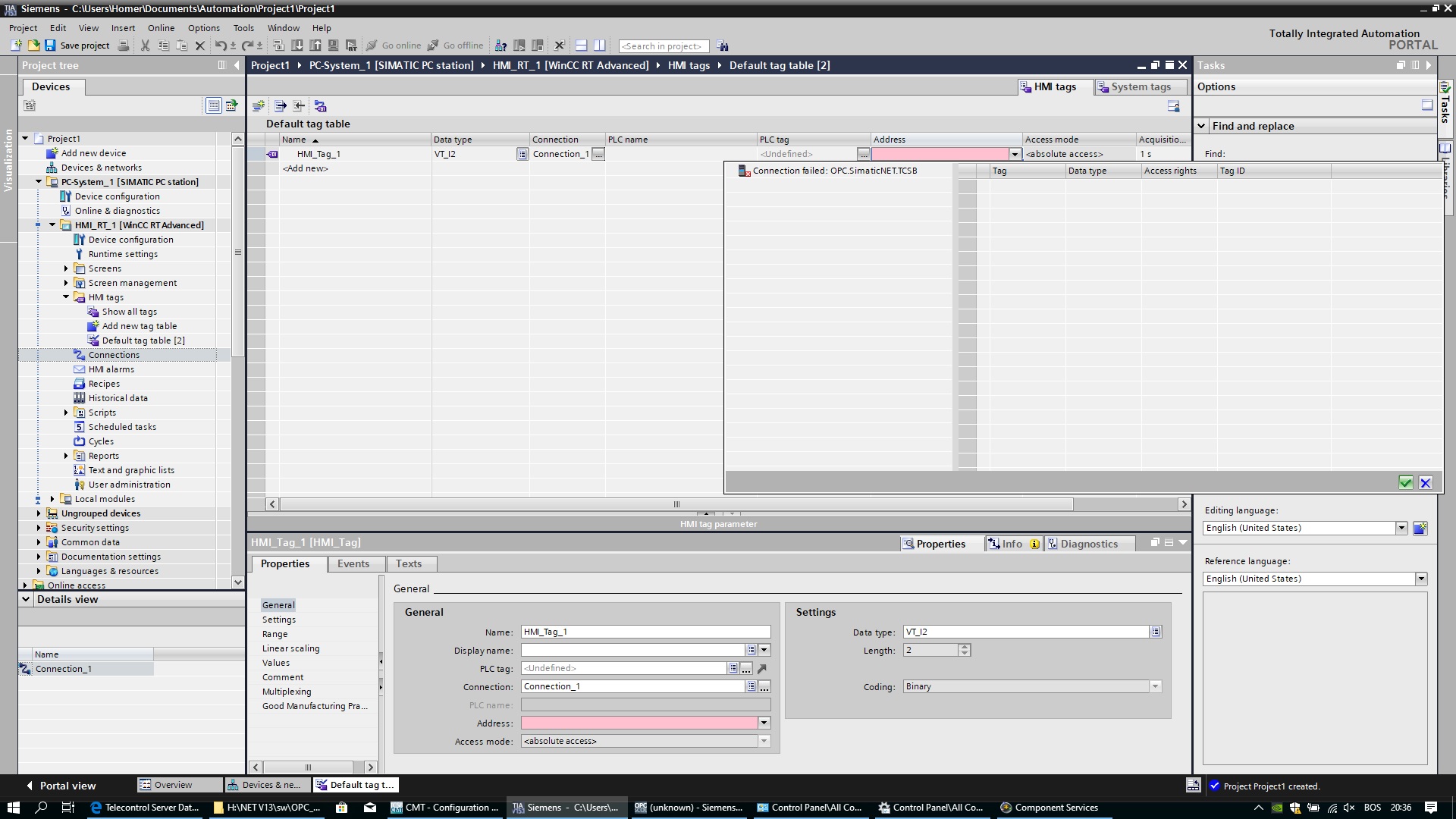Cancel address selection with blue X
This screenshot has height=819, width=1456.
tap(1425, 482)
